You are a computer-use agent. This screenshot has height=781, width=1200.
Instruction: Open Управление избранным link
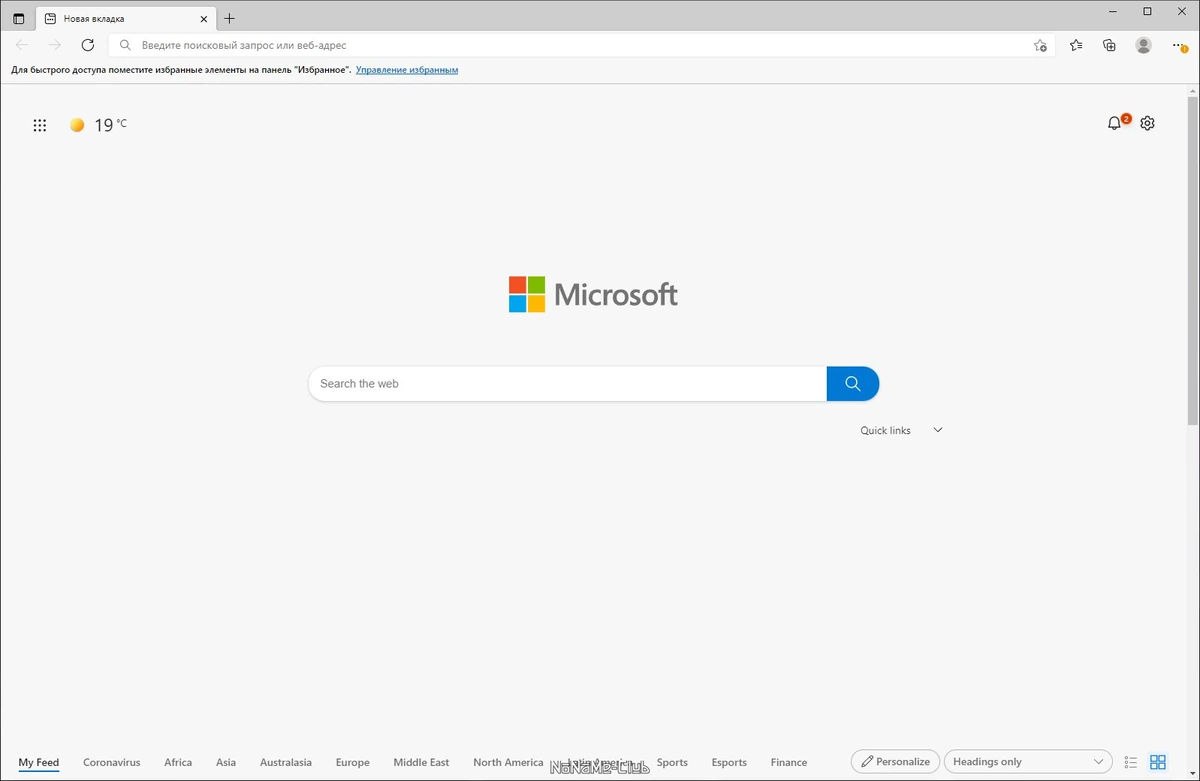coord(407,70)
